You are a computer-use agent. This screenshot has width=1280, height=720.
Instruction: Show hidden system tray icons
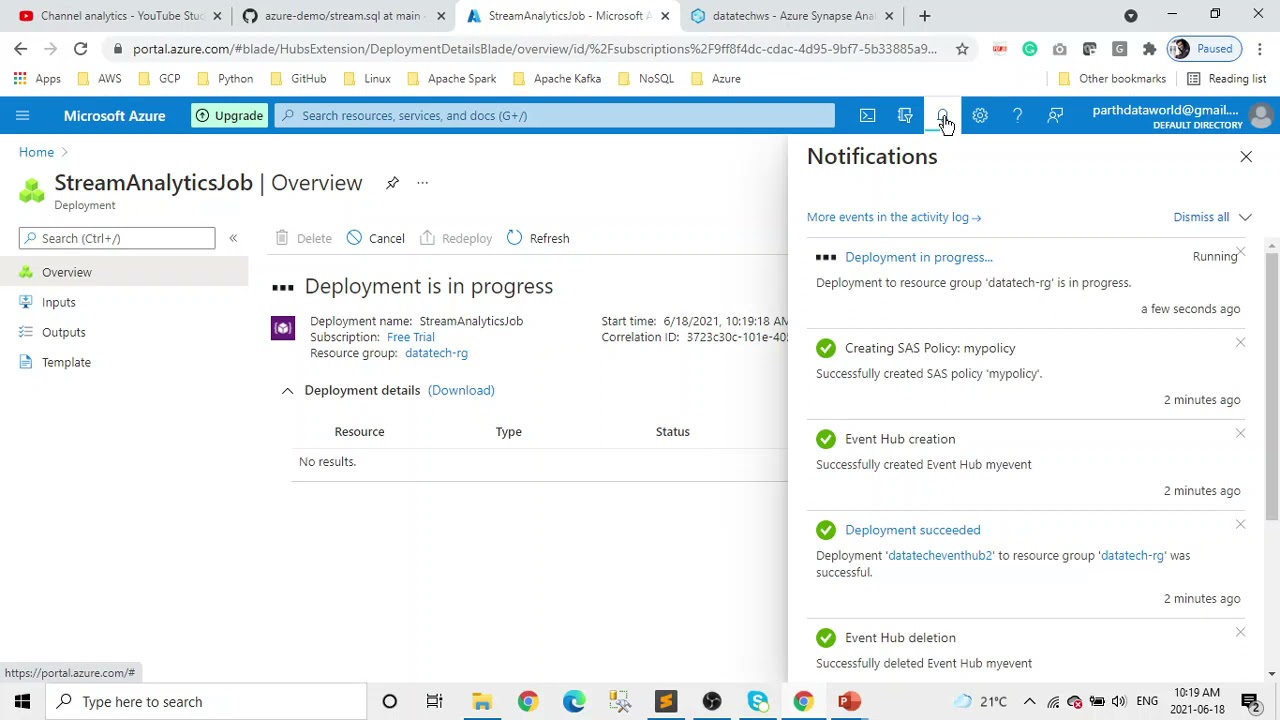point(1029,702)
